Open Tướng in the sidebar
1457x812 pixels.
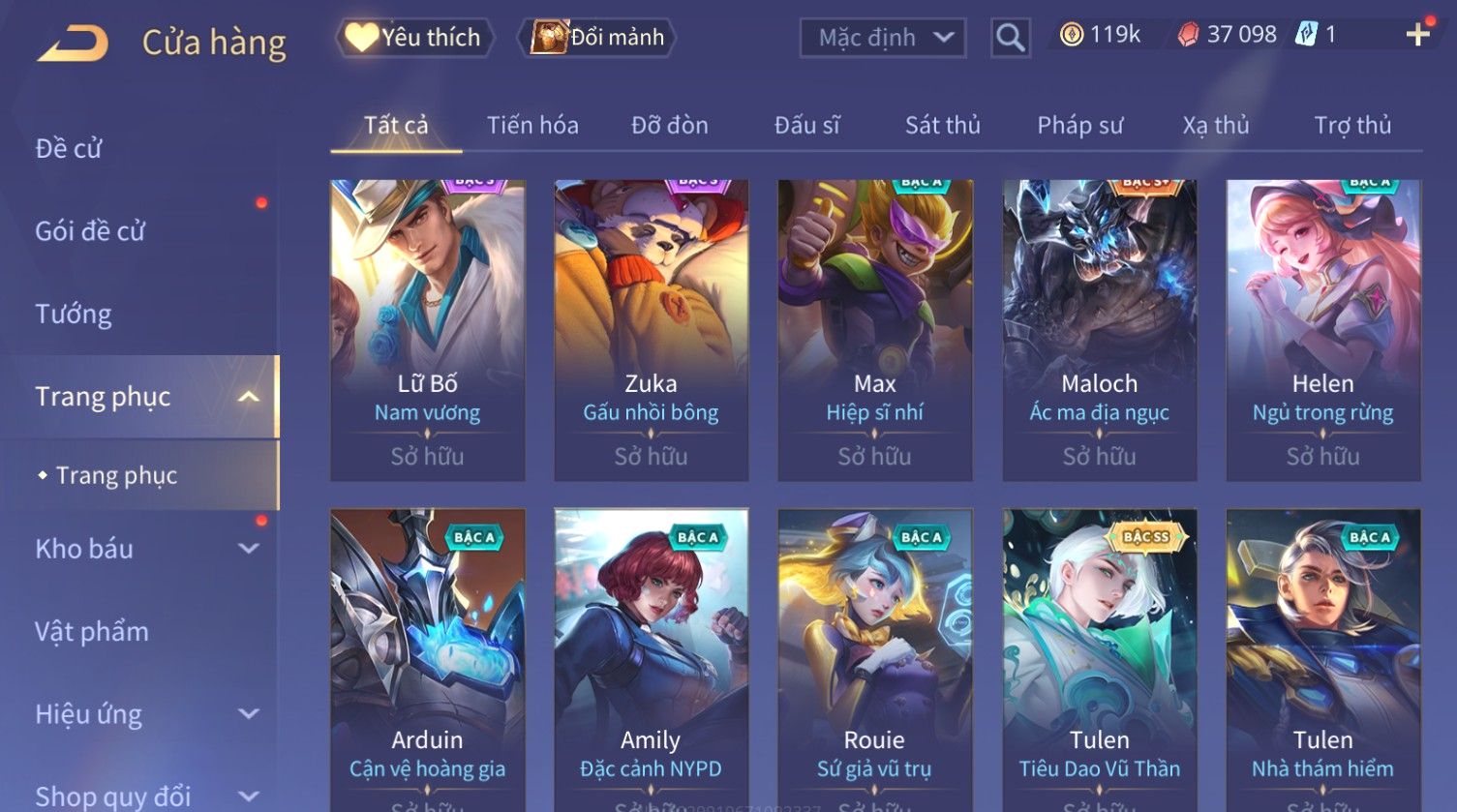pos(74,315)
